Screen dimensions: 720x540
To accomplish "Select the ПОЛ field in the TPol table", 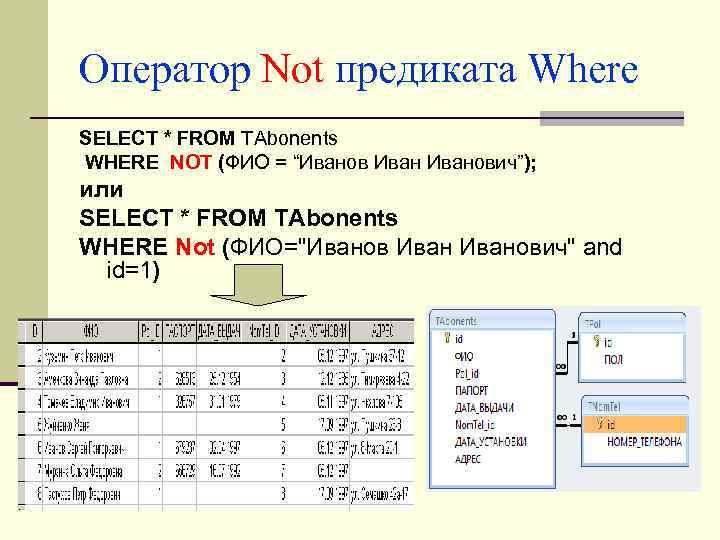I will point(613,359).
